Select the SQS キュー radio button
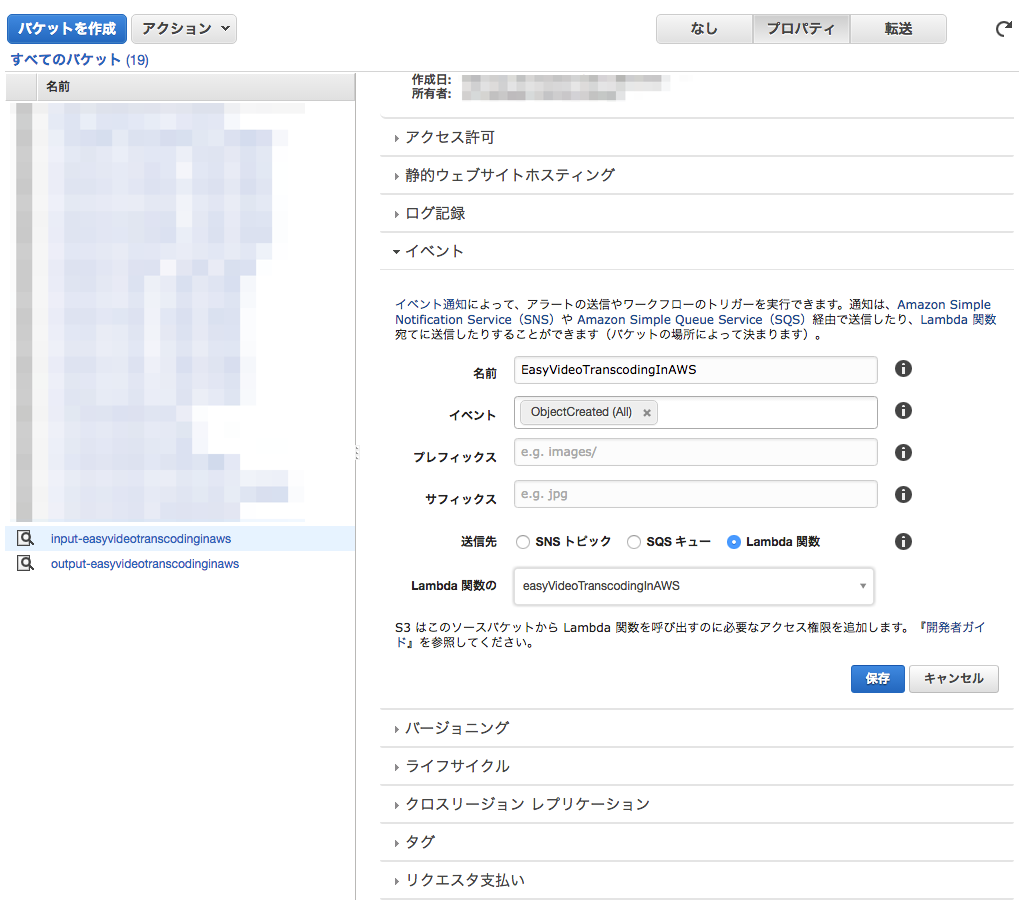This screenshot has height=908, width=1024. tap(634, 542)
